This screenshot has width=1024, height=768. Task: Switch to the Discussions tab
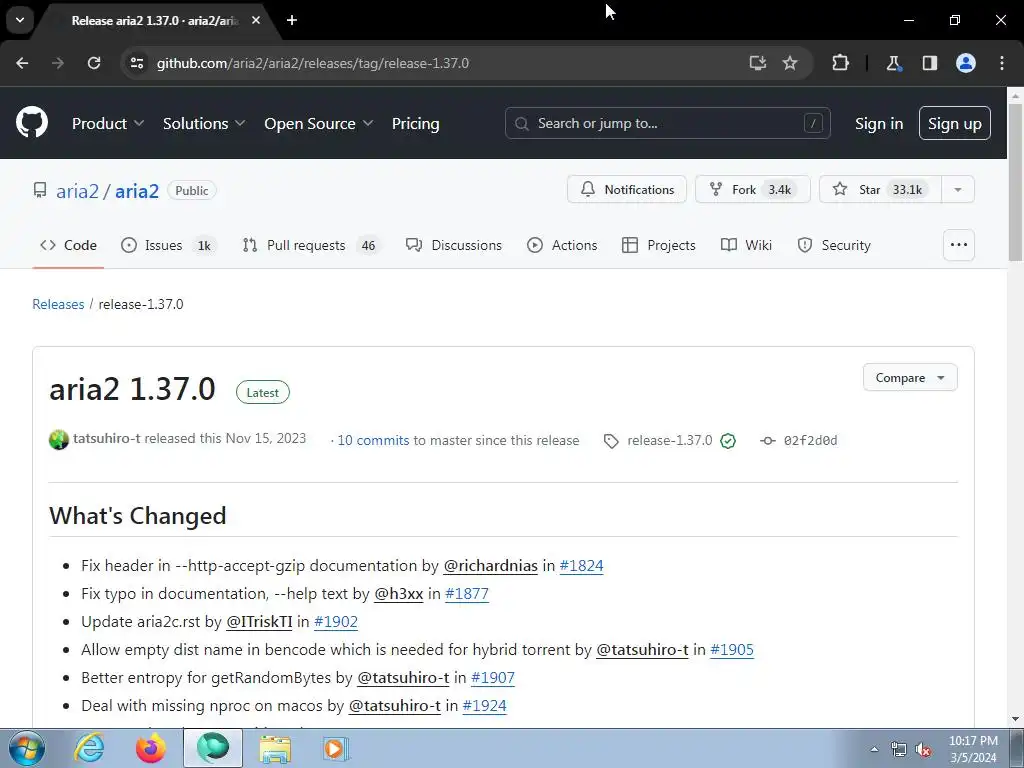[x=454, y=245]
